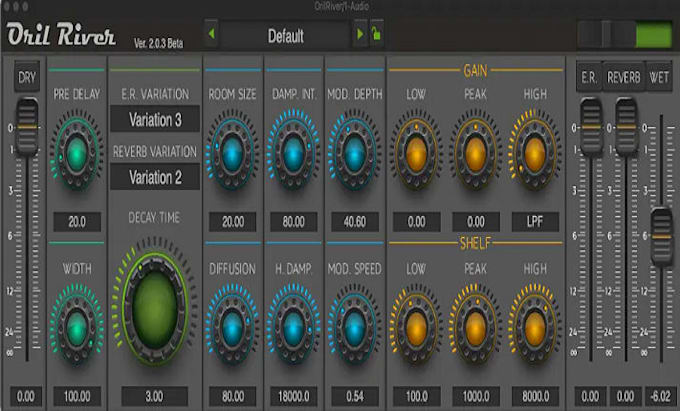
Task: Open the Reverb Variation selector showing Variation 2
Action: (x=155, y=176)
